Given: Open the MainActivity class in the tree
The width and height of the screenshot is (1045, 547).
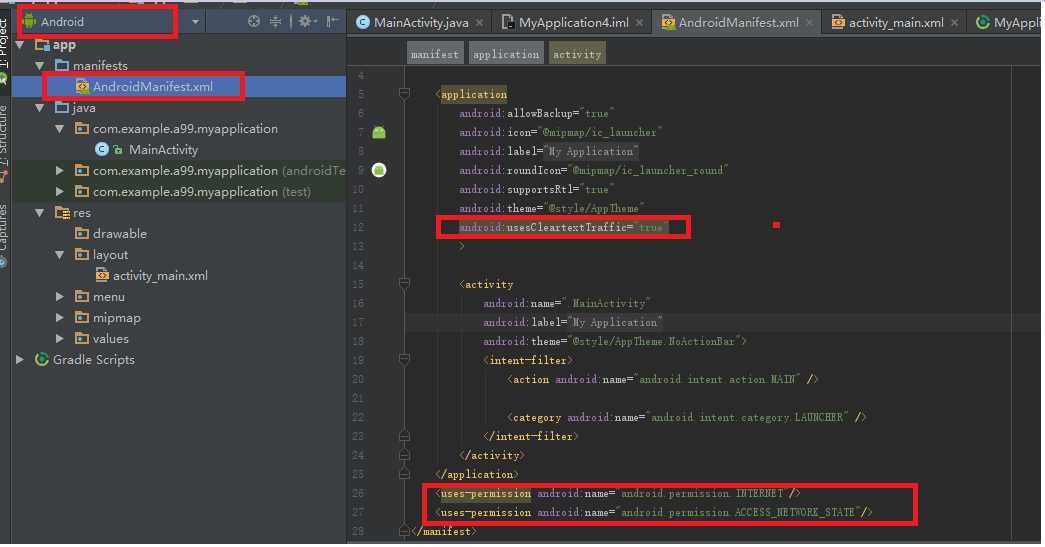Looking at the screenshot, I should pyautogui.click(x=163, y=150).
